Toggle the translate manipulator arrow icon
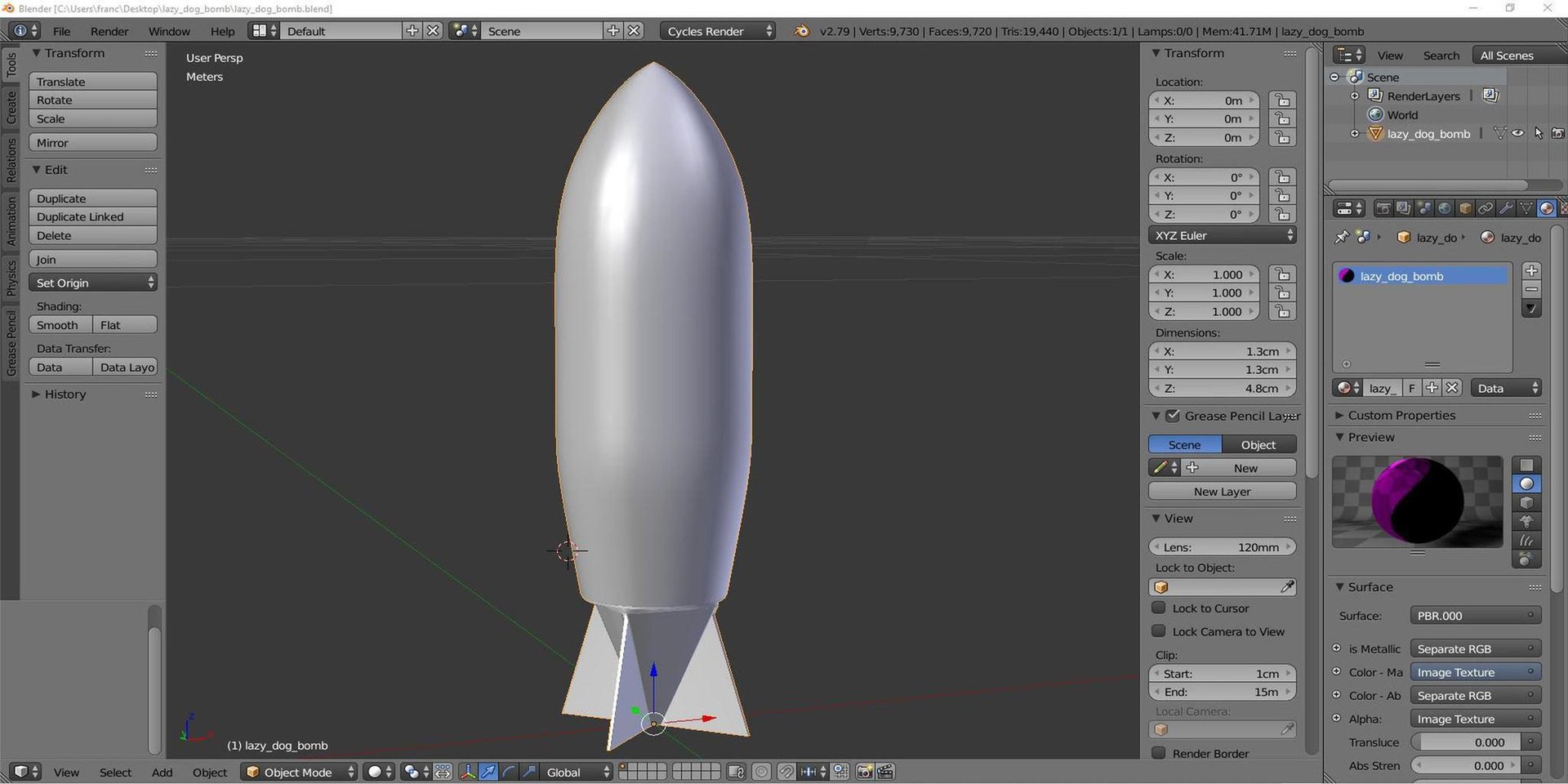Screen dimensions: 1568x784 488,772
